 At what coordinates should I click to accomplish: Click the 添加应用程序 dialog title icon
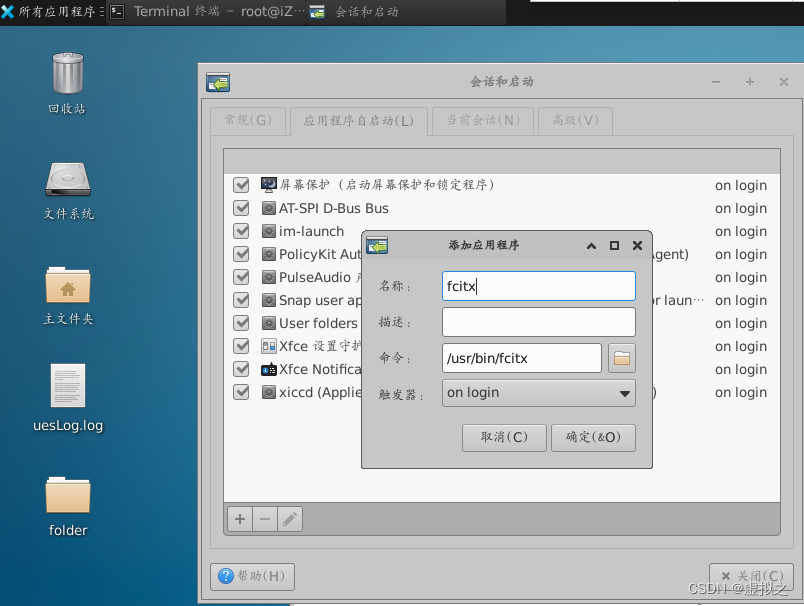click(377, 246)
